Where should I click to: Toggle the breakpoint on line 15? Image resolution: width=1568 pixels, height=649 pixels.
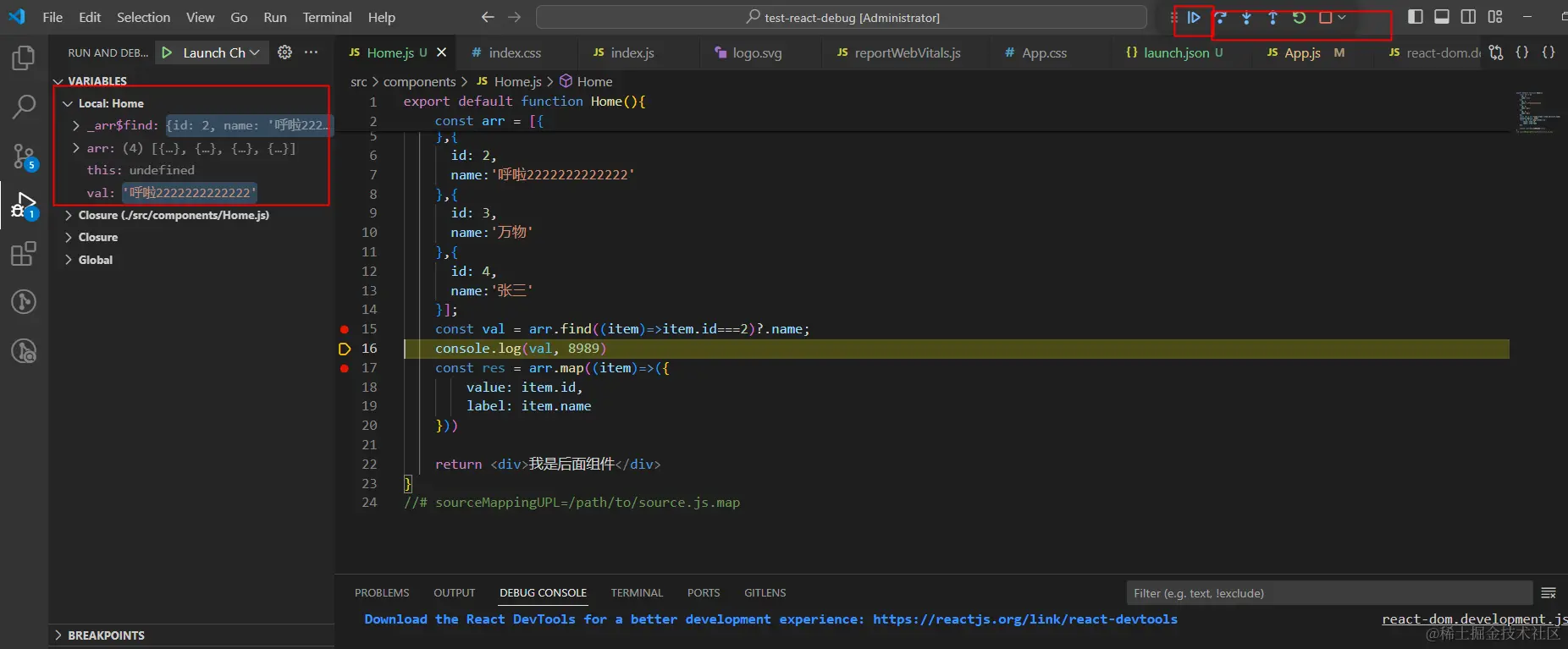[x=345, y=329]
